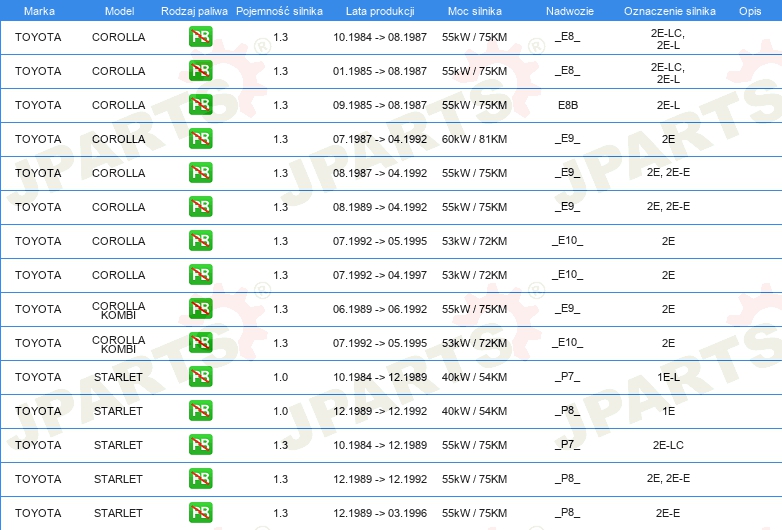This screenshot has width=782, height=530.
Task: Click the petrol icon in the Starlet 2E-LC row
Action: tap(200, 445)
